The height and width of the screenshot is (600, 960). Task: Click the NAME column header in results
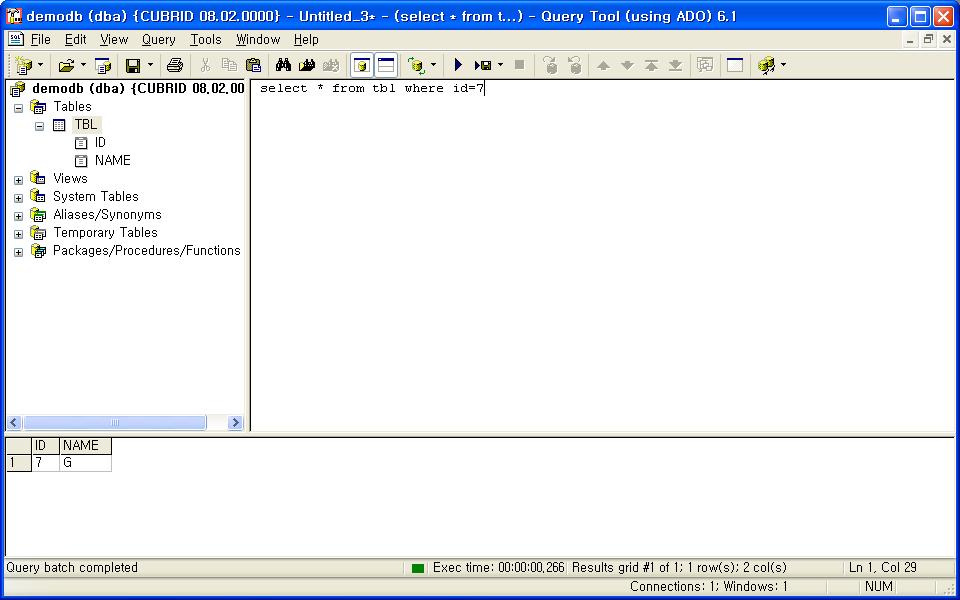84,446
